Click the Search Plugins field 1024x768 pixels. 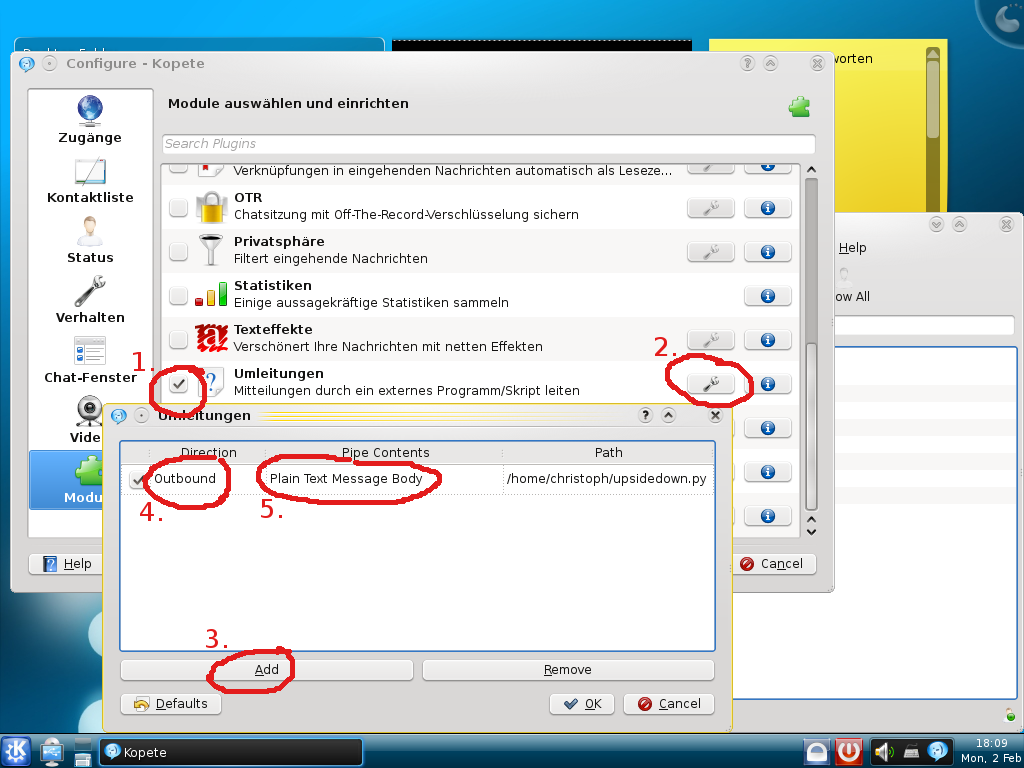tap(488, 144)
